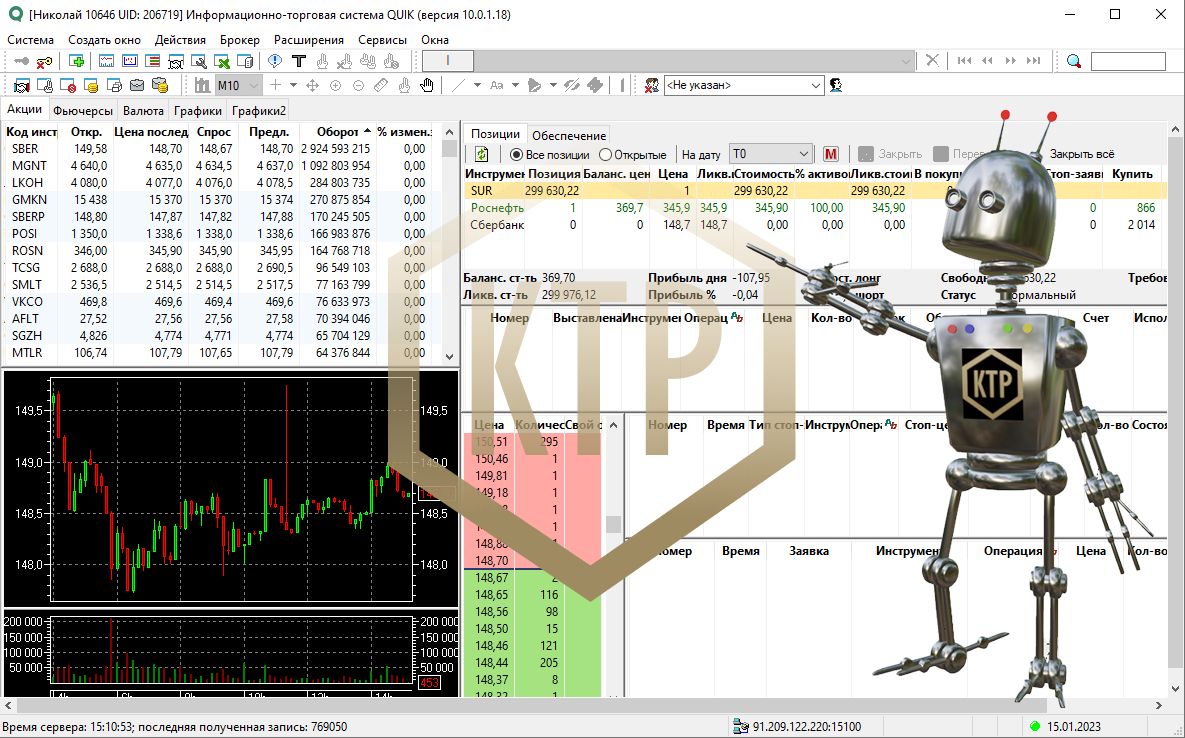Click the zoom out magnifier on chart toolbar
Screen dimensions: 1185x738
pos(359,85)
